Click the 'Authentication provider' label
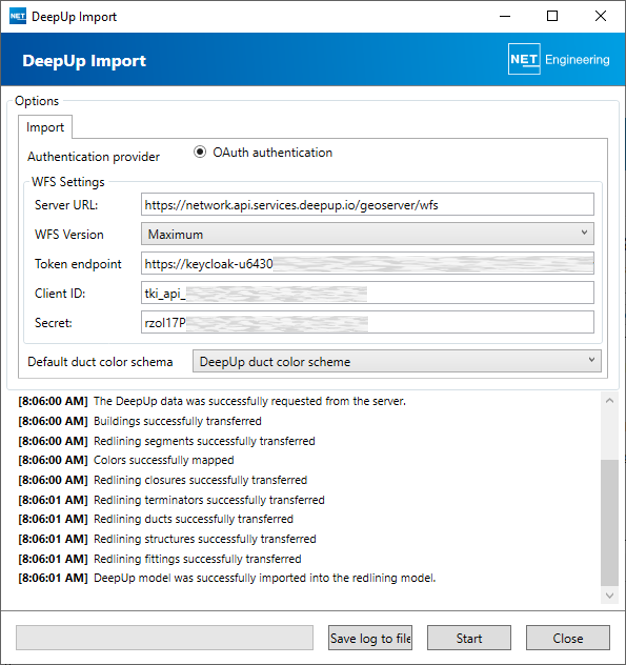Screen dimensions: 626x665 pos(94,156)
